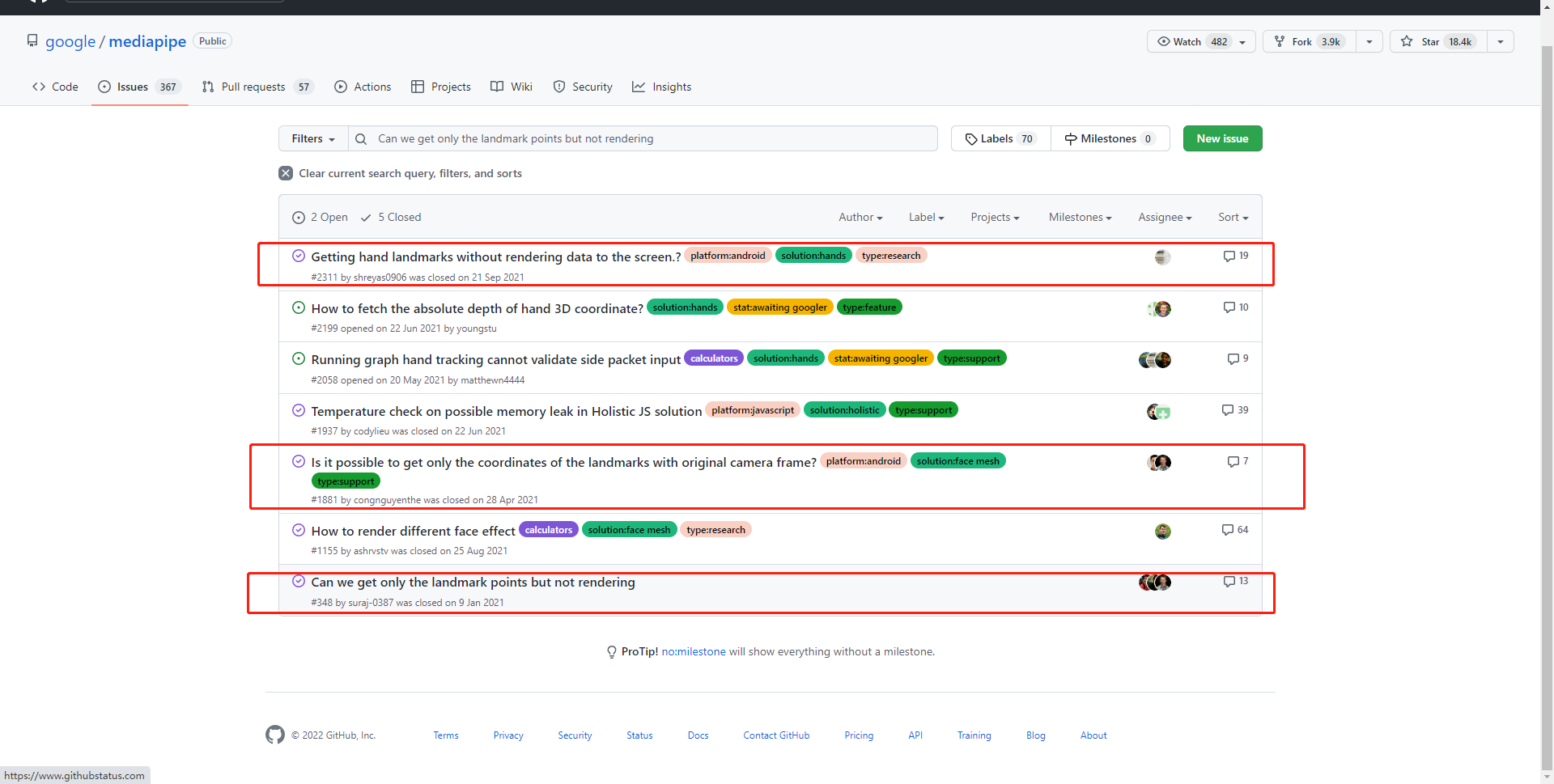Open the mediapipe repository link

tap(146, 41)
